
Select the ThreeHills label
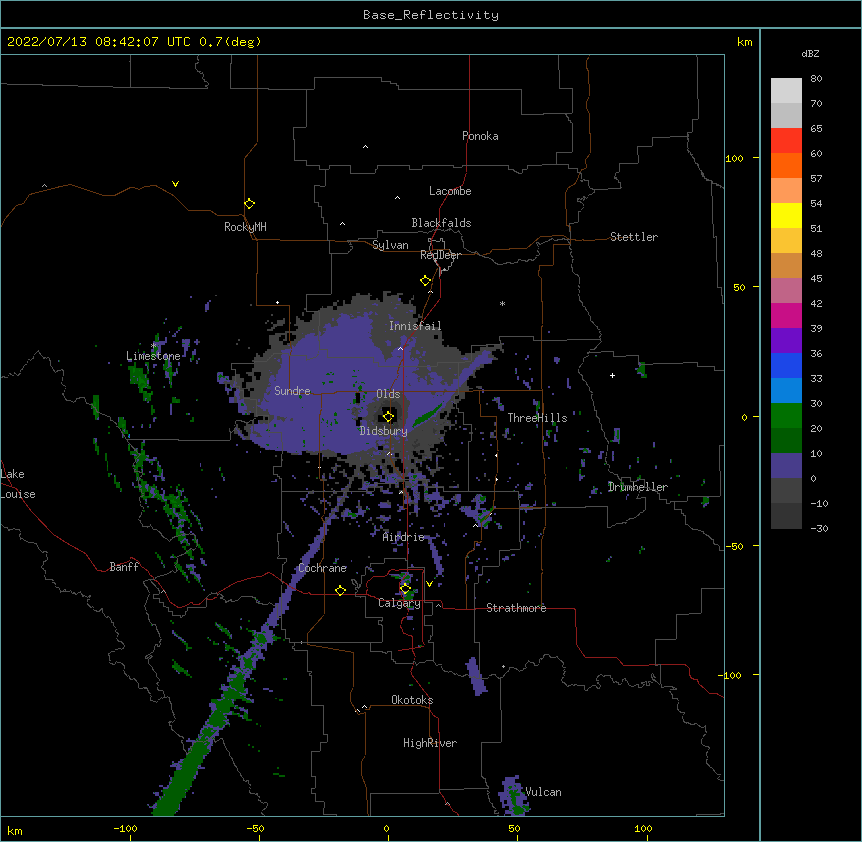[x=537, y=418]
